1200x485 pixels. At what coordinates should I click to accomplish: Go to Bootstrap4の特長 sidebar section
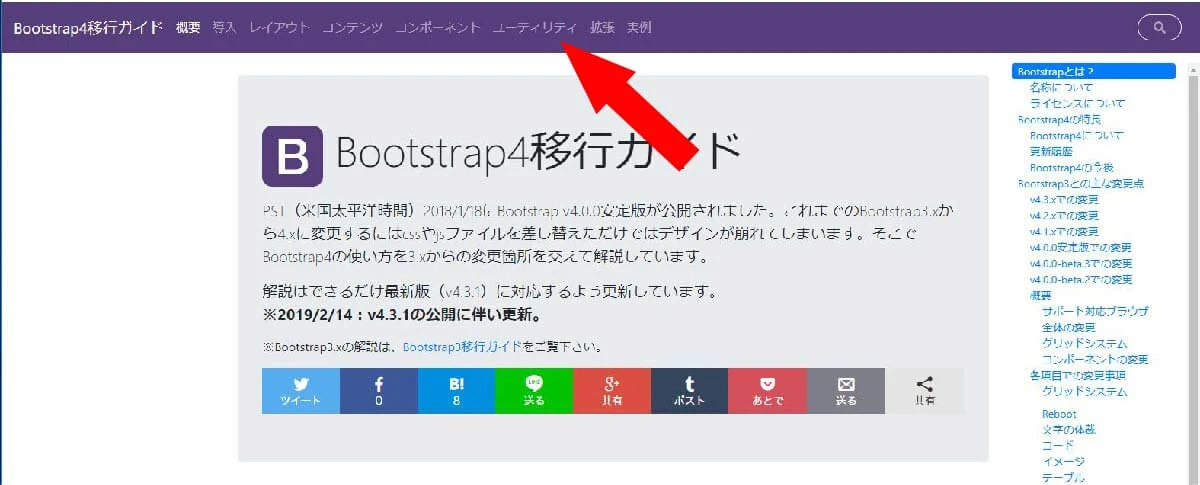click(1058, 119)
